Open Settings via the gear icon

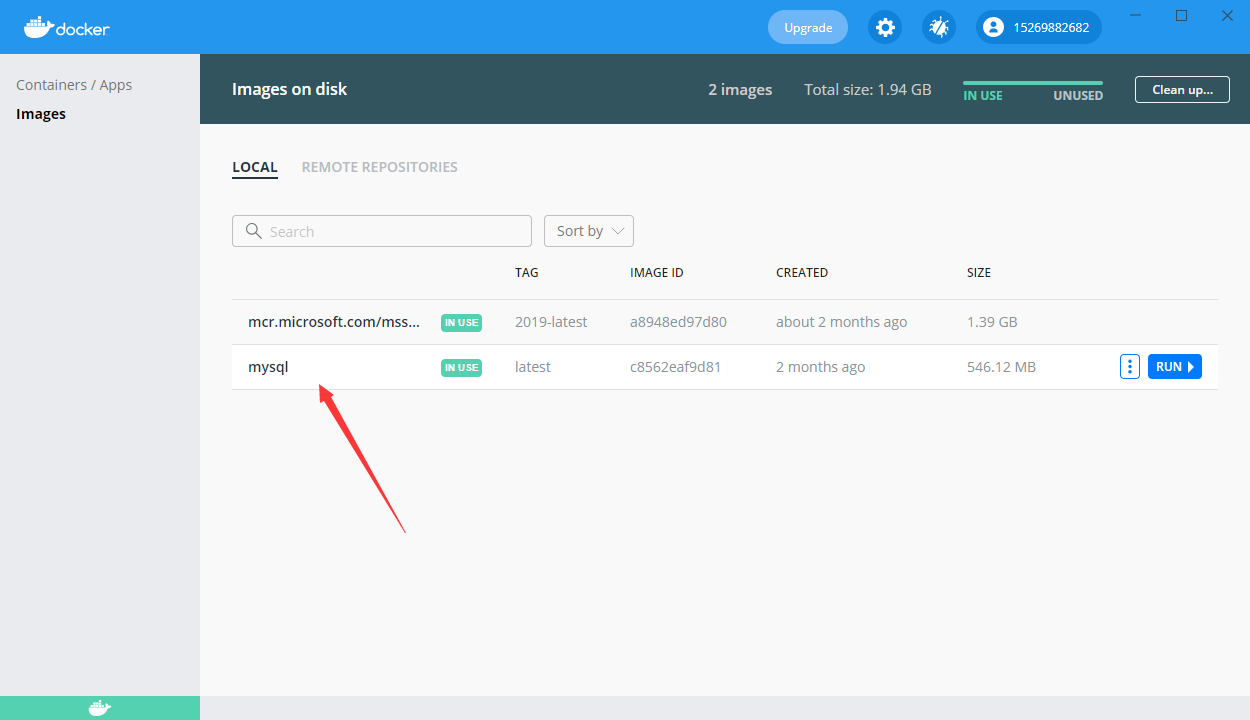885,27
